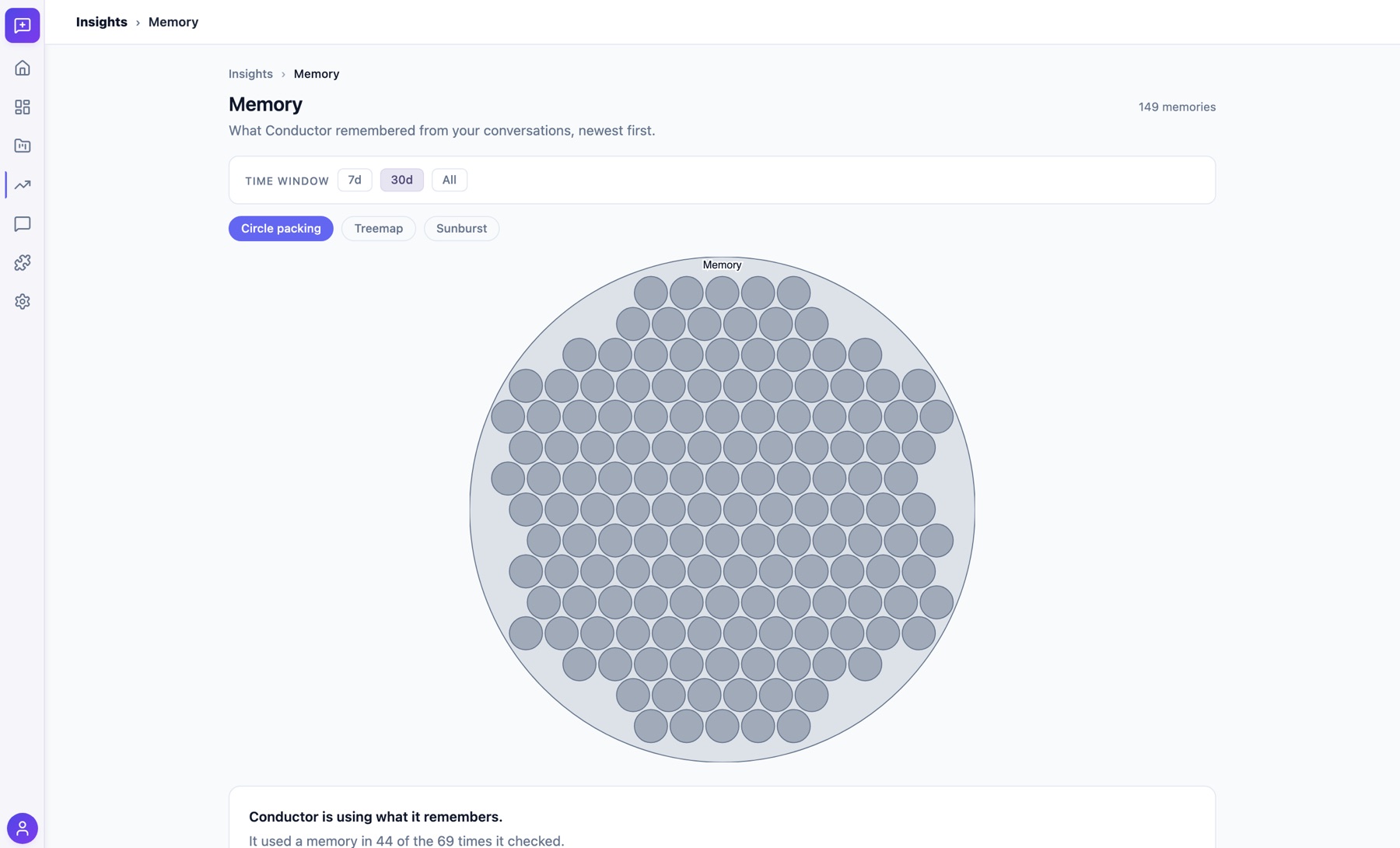Select the 7d time window
This screenshot has height=848, width=1400.
[x=355, y=180]
